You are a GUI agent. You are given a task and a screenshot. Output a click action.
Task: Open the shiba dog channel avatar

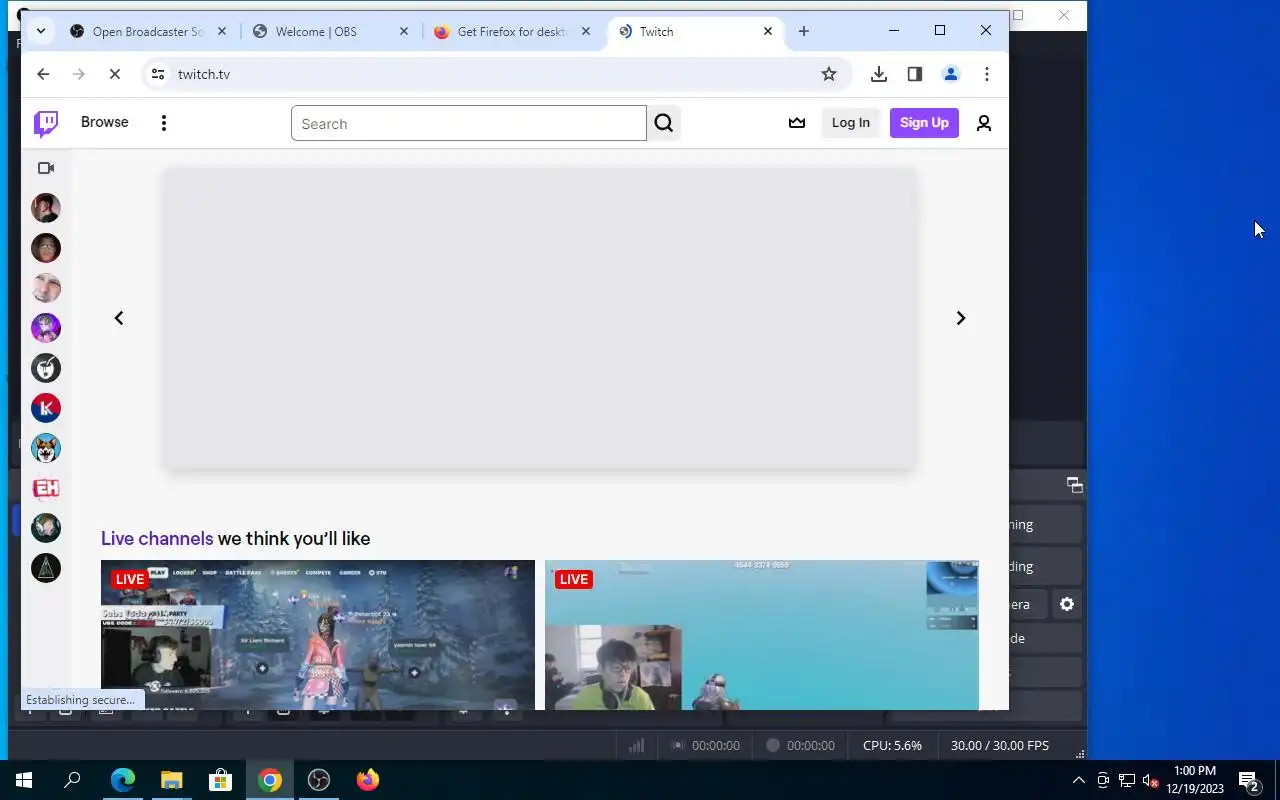(46, 448)
